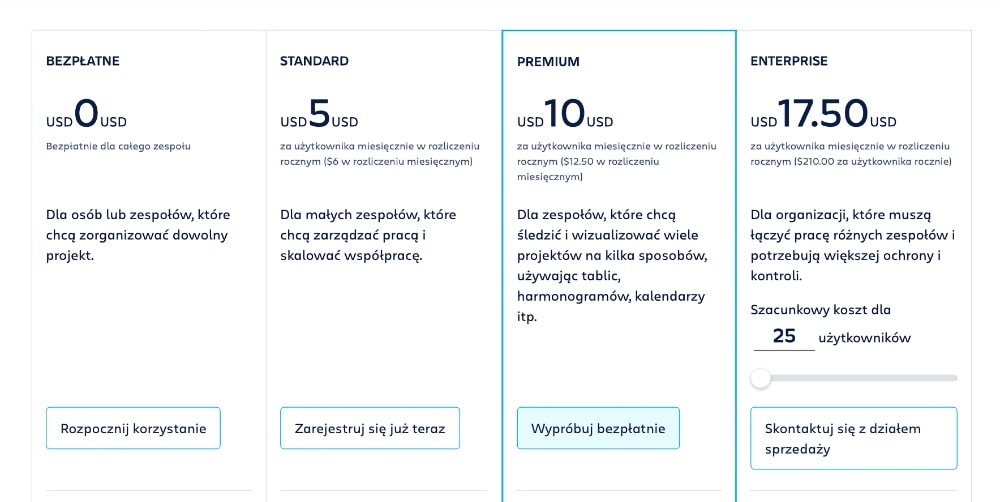1000x502 pixels.
Task: Click the USD 5 Standard price
Action: (319, 115)
